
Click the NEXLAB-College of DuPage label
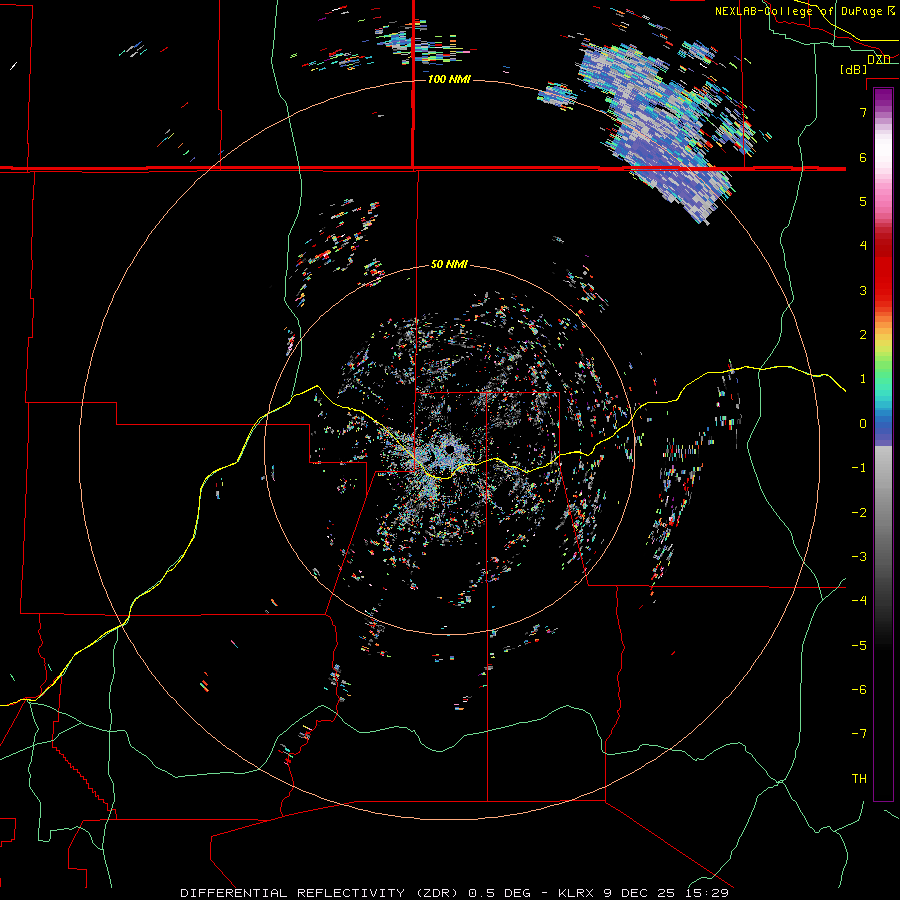(x=800, y=11)
